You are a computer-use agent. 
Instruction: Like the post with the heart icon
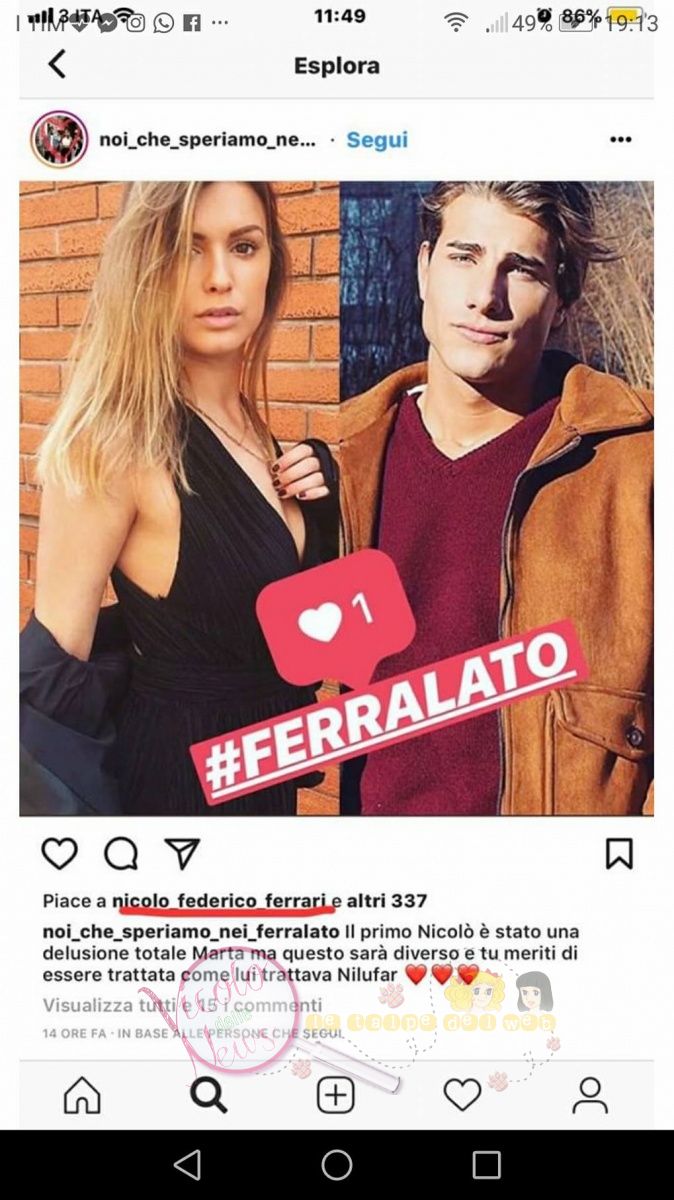click(x=59, y=853)
